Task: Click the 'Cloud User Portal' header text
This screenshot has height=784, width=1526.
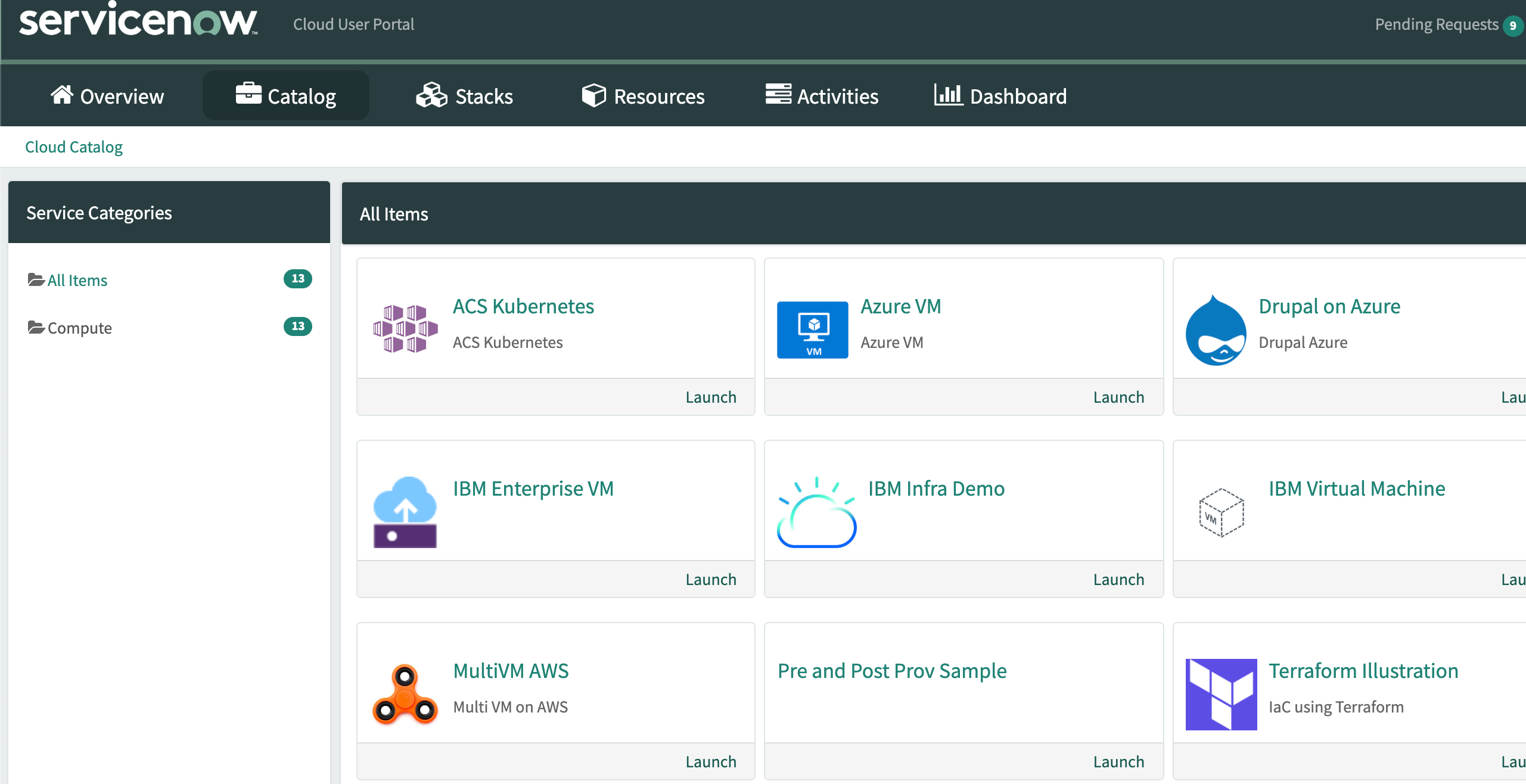Action: click(353, 24)
